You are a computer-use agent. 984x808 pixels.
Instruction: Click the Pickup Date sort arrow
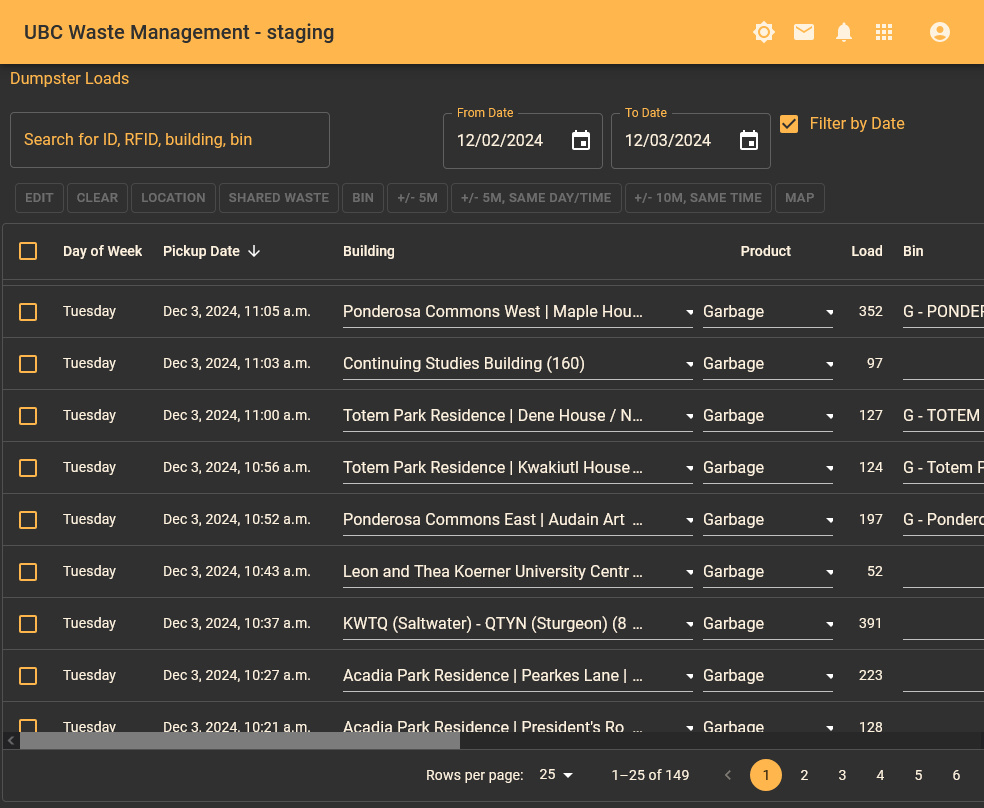coord(254,251)
